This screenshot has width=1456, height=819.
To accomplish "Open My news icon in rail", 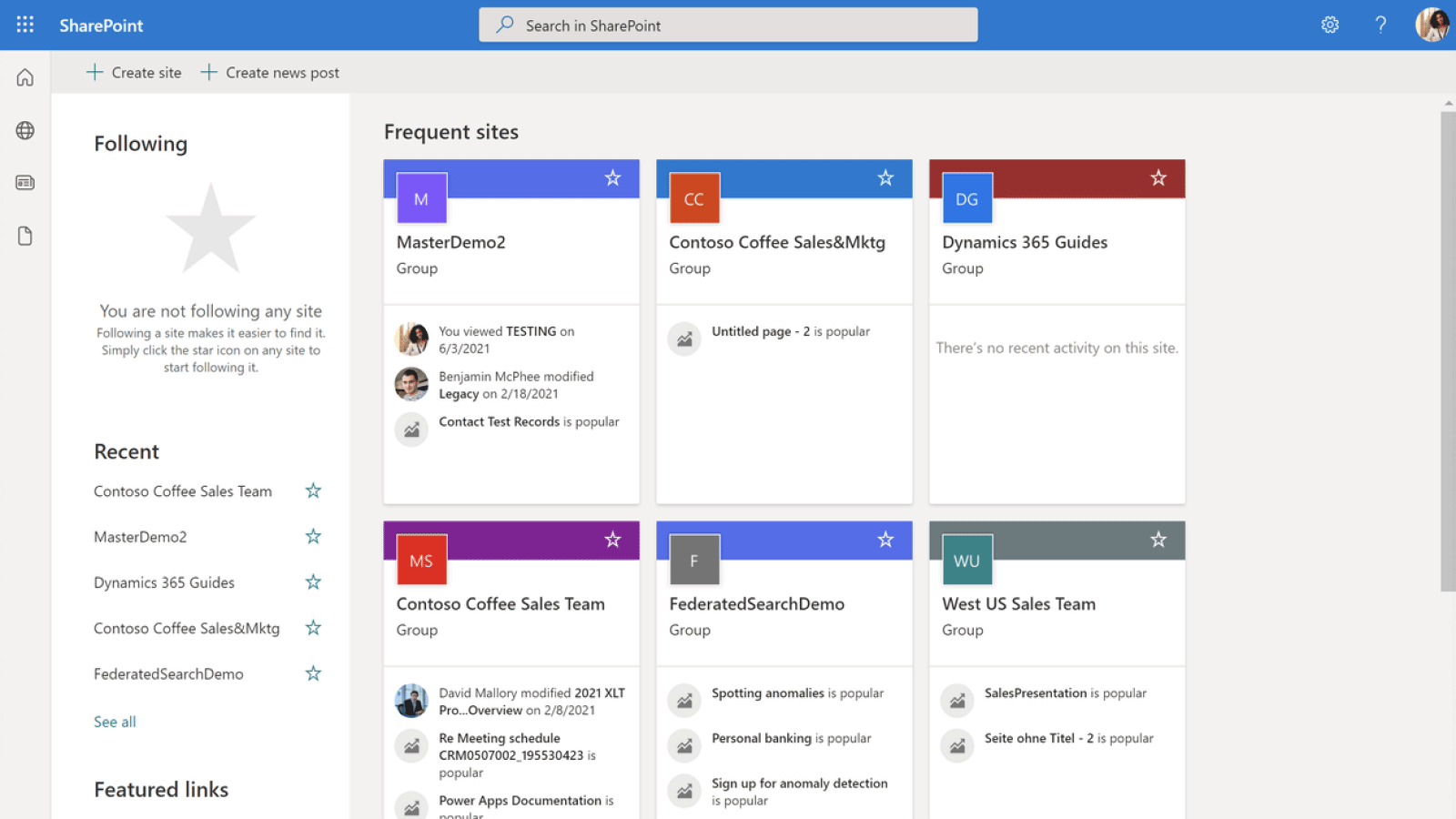I will (x=25, y=183).
